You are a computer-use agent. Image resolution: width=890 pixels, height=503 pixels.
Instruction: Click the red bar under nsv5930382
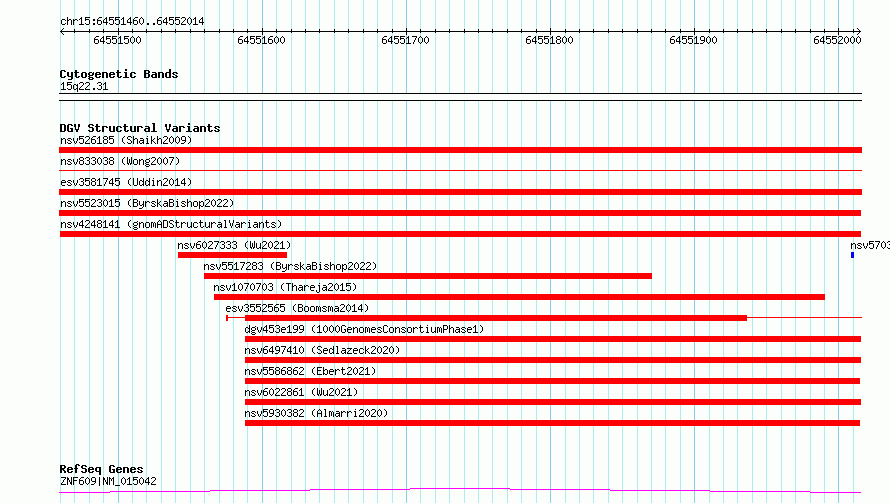coord(552,423)
